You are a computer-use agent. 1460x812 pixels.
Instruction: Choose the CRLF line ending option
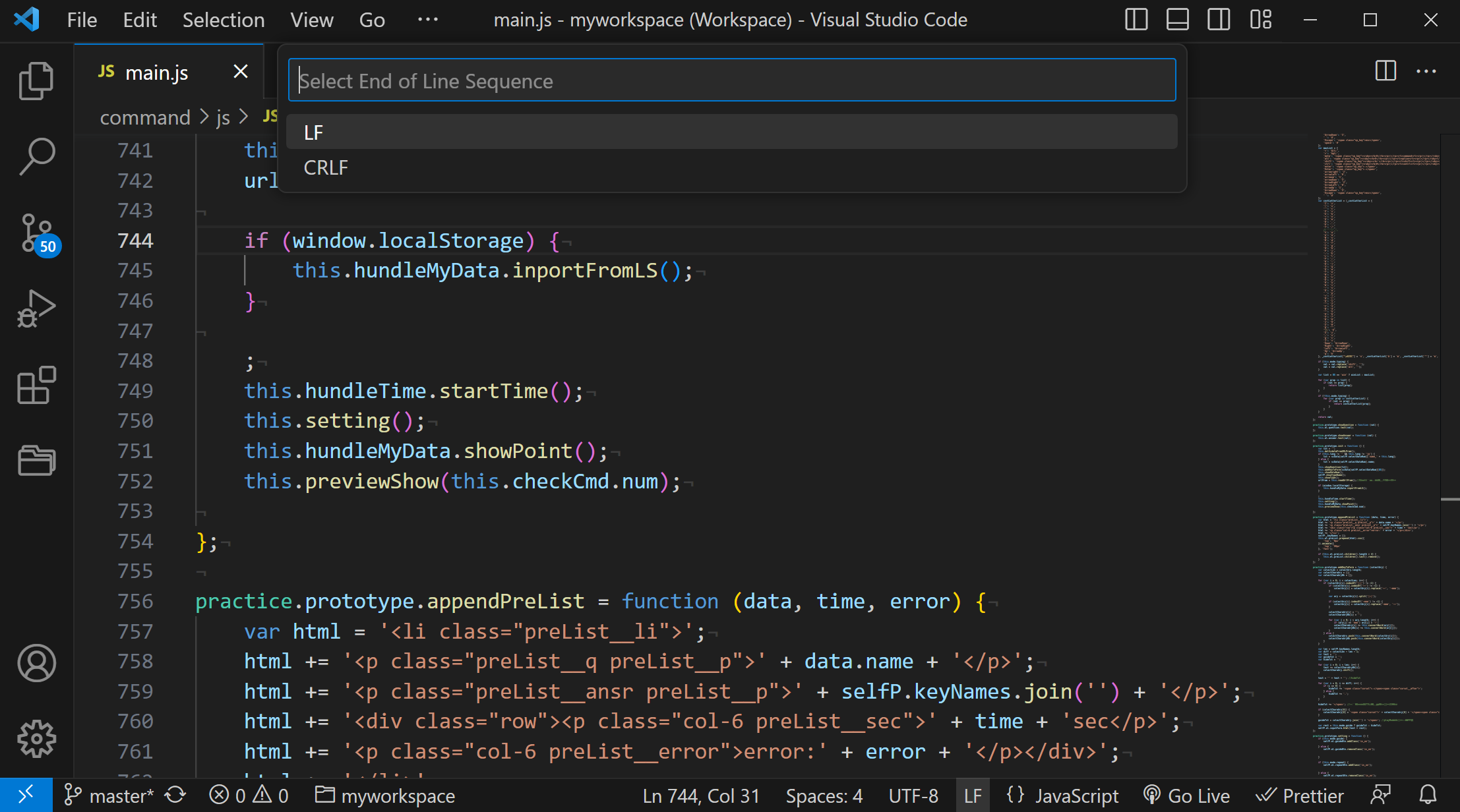(732, 167)
